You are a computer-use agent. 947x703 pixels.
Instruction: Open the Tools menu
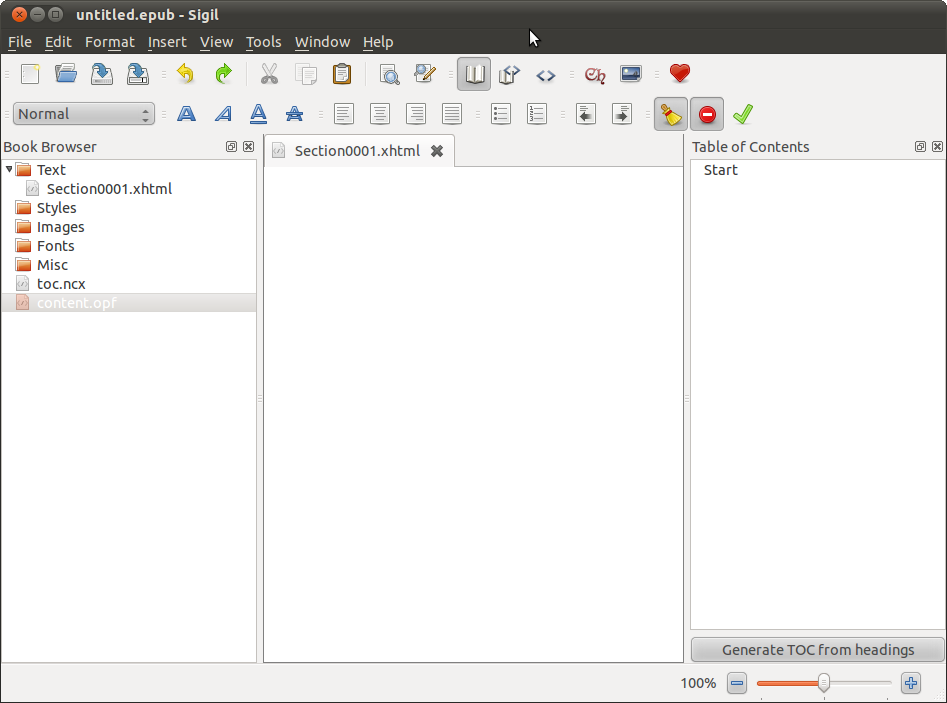(263, 42)
